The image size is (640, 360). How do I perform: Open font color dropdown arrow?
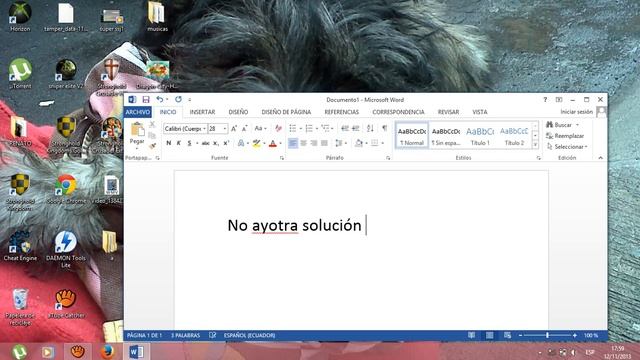click(x=281, y=143)
